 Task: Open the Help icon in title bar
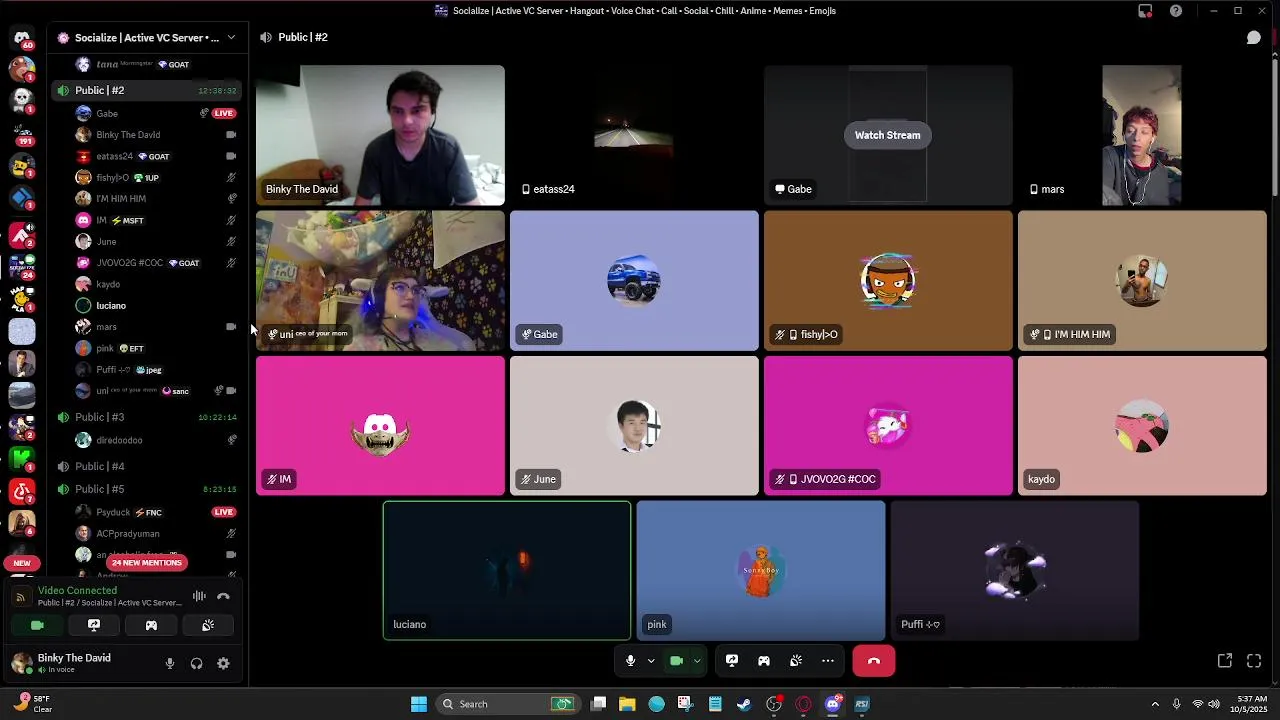click(x=1176, y=11)
